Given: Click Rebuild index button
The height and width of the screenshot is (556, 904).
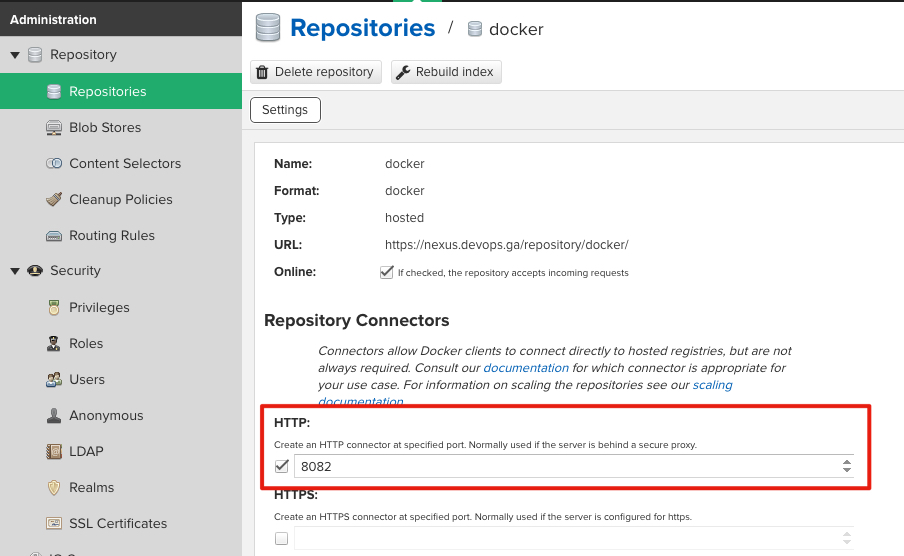Looking at the screenshot, I should (446, 72).
